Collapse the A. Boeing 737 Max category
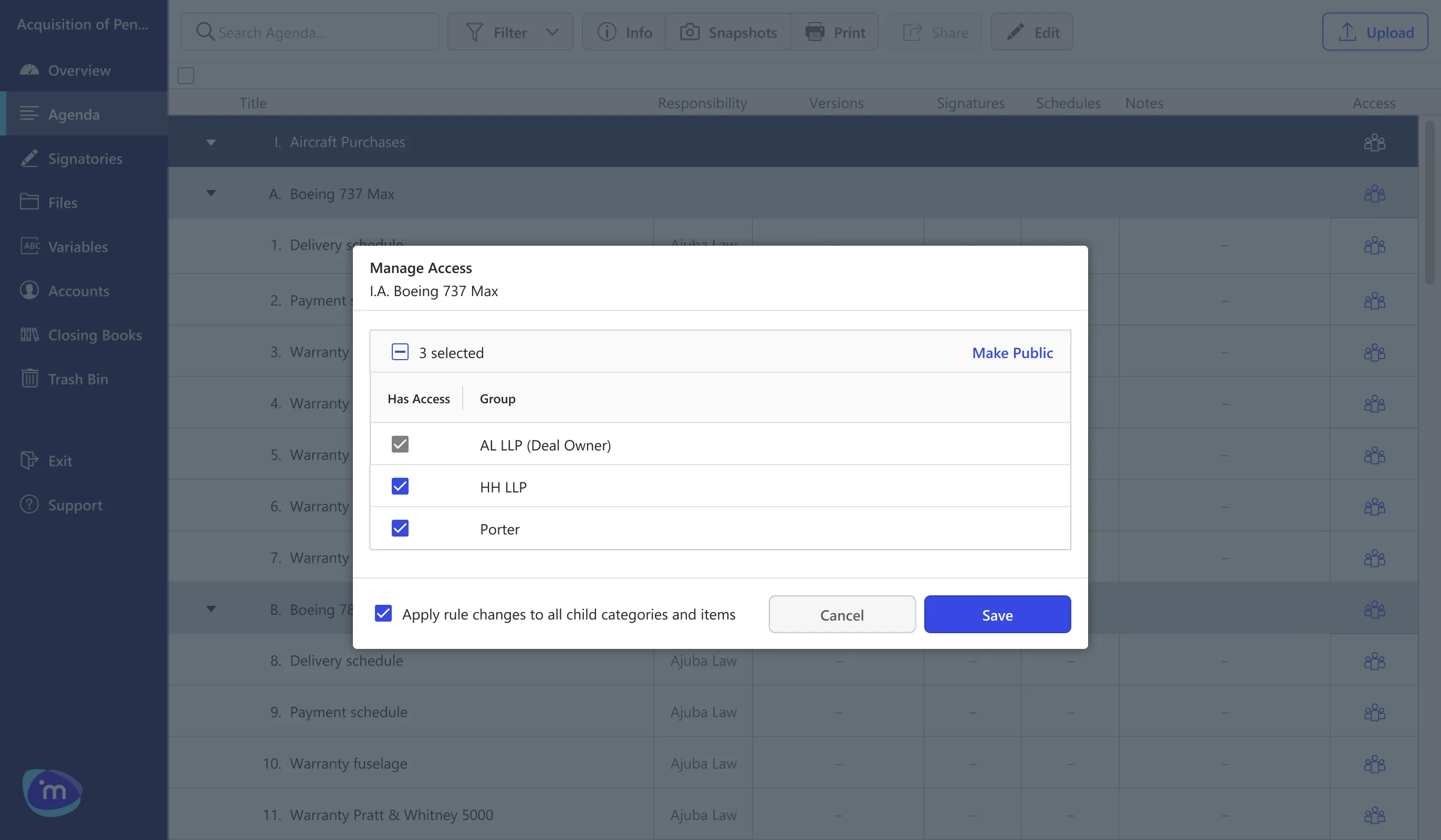This screenshot has width=1441, height=840. coord(211,193)
